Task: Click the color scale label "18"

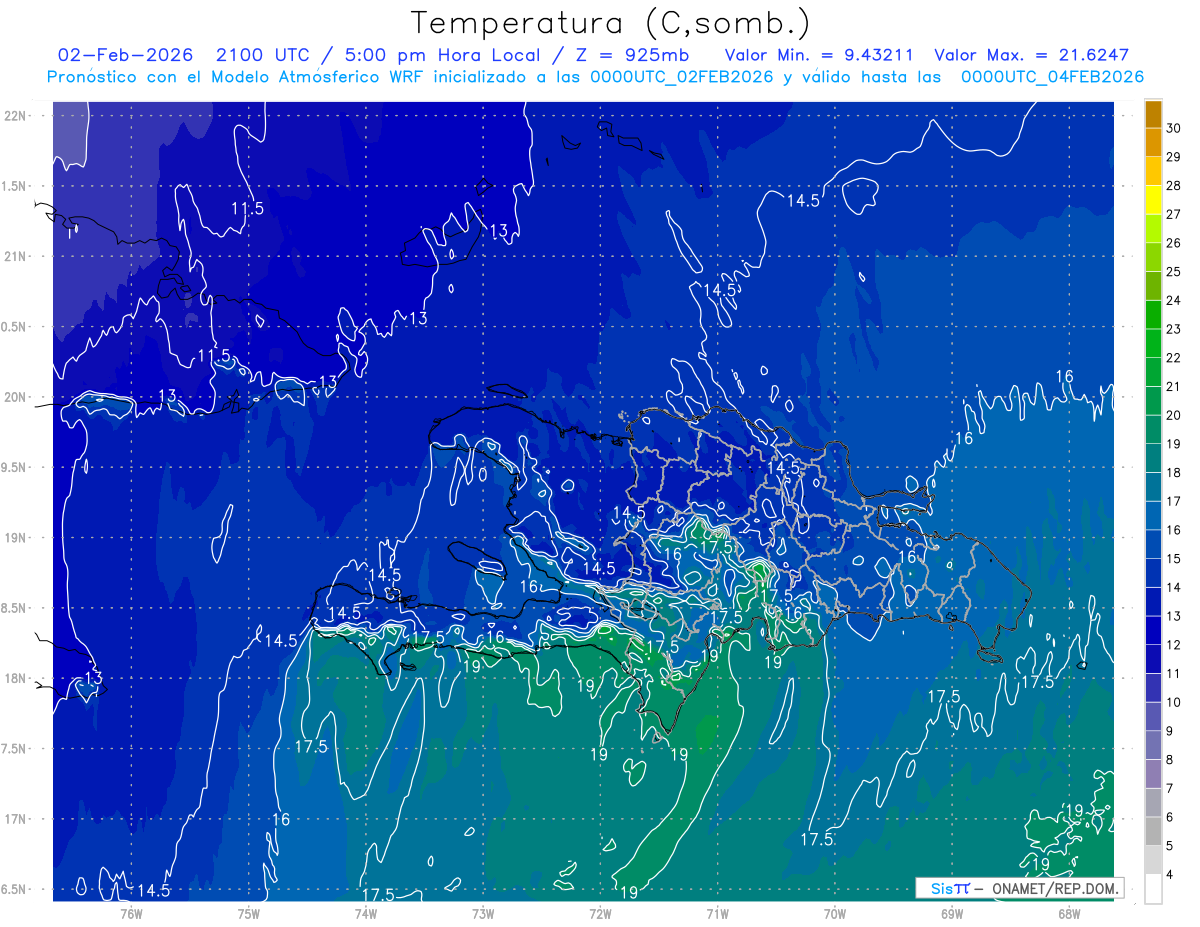Action: pos(1174,472)
